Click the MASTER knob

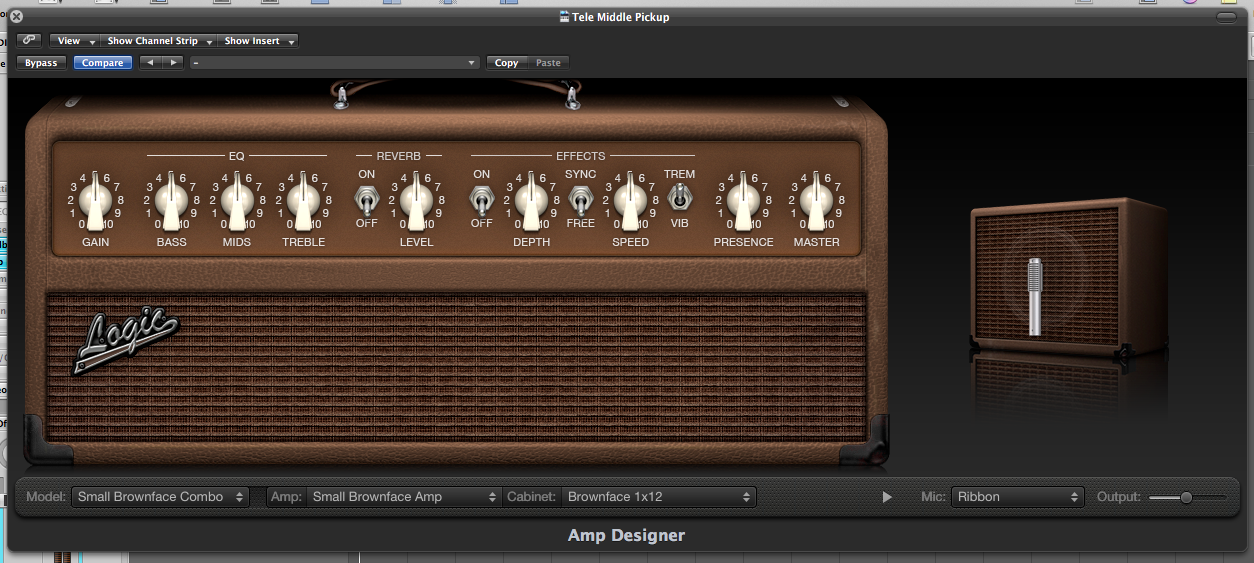point(816,202)
